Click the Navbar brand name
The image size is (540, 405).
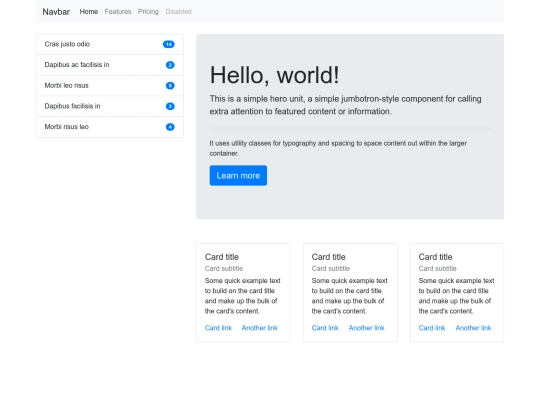tap(56, 12)
